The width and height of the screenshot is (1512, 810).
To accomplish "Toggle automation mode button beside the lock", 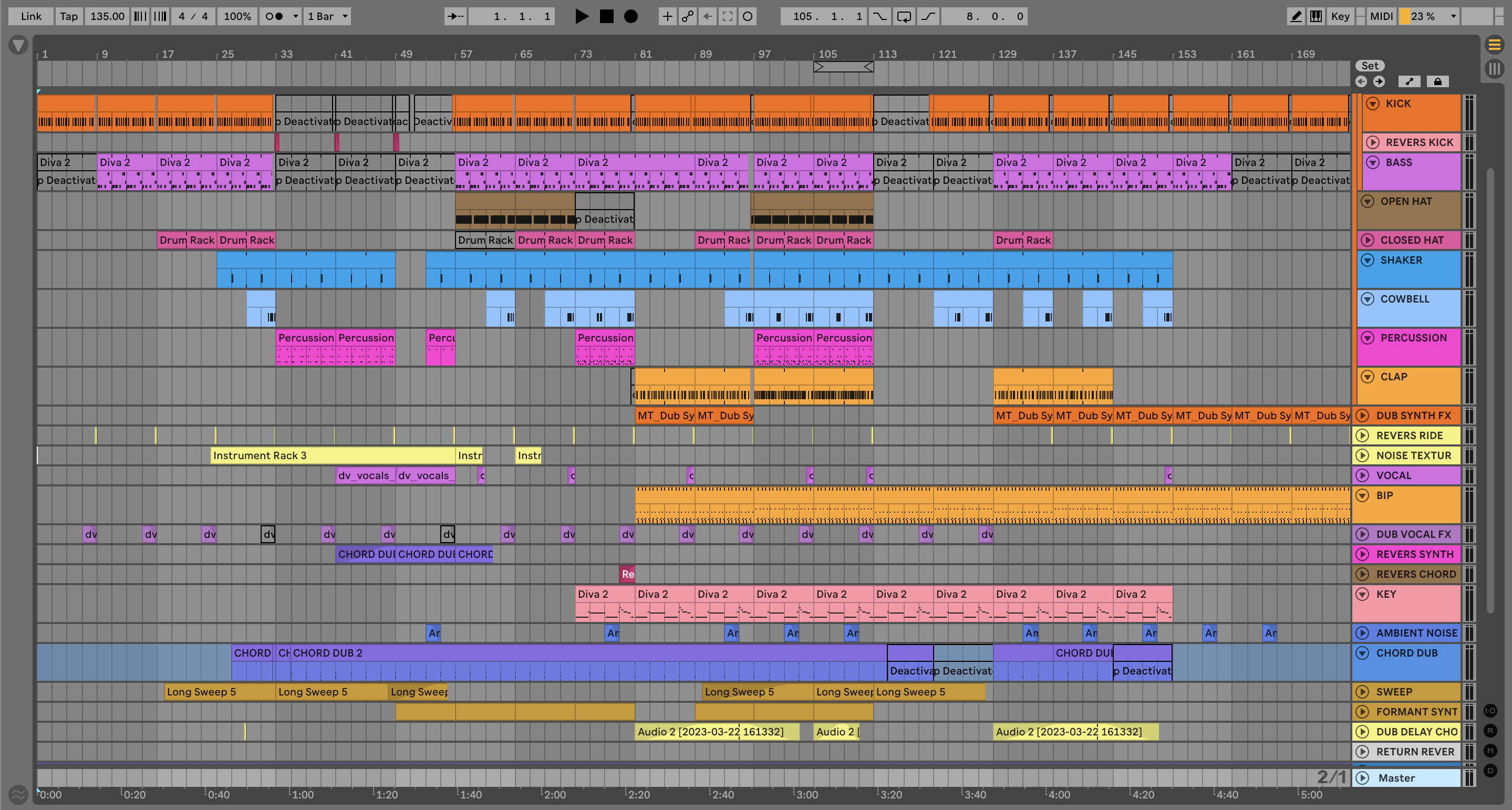I will 1409,81.
